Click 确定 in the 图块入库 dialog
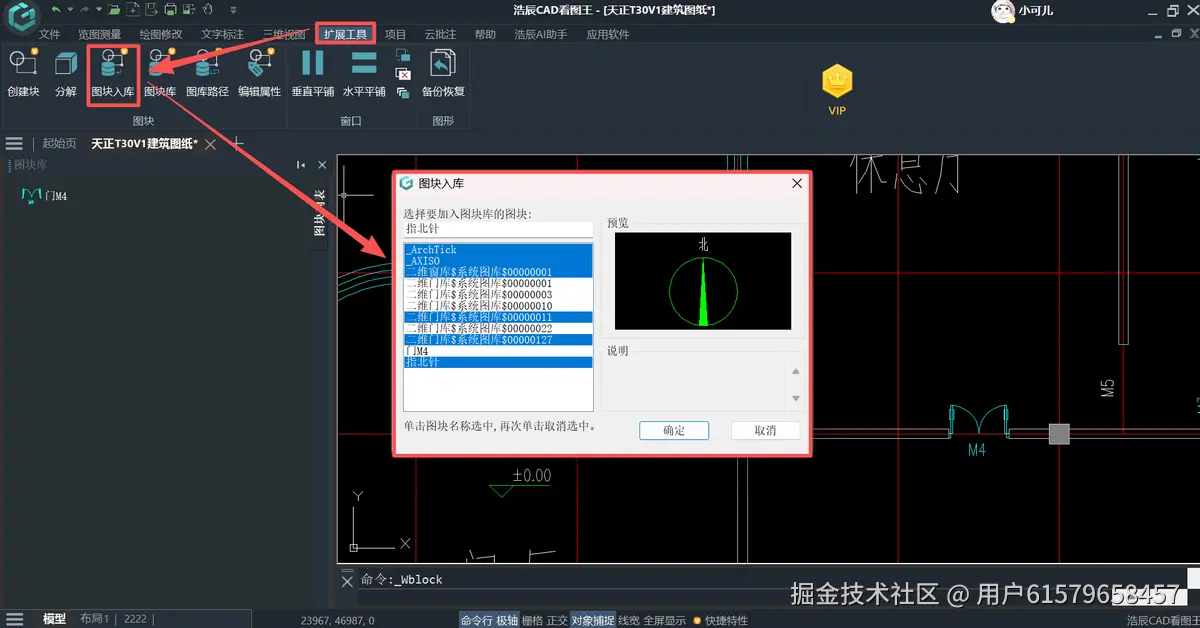1200x628 pixels. point(674,430)
